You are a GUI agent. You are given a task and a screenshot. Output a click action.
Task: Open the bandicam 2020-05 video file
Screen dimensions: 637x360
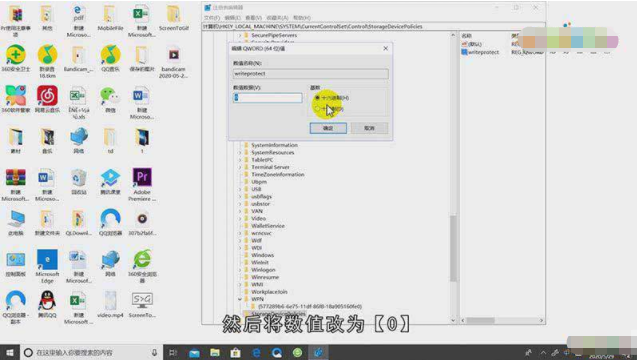click(x=173, y=62)
